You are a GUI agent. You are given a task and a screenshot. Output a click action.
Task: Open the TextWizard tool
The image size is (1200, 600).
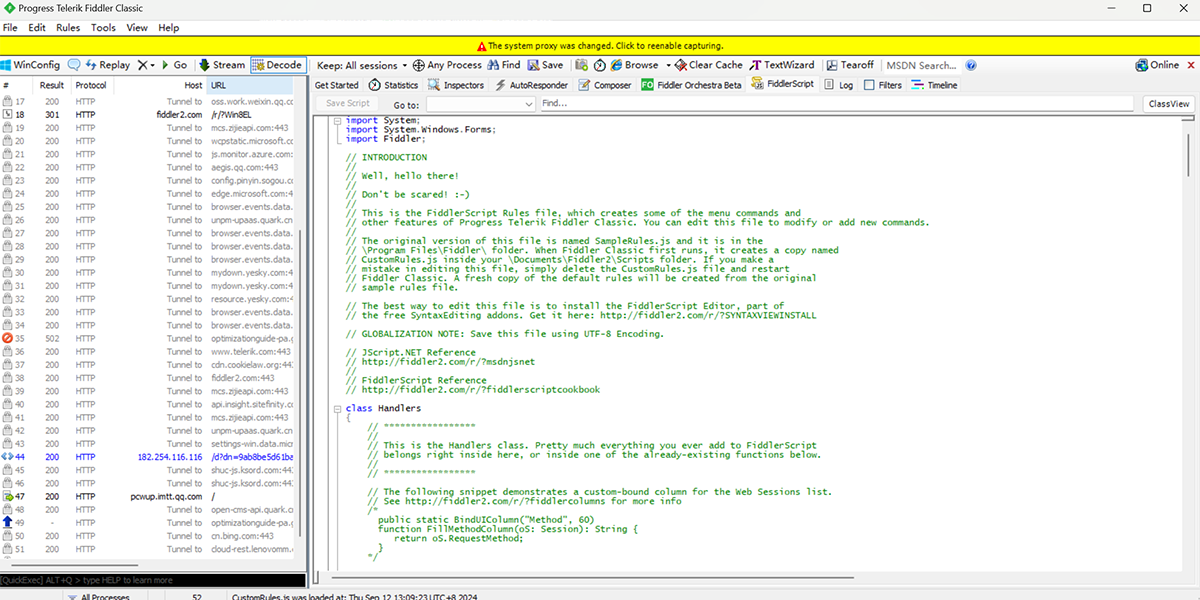[x=782, y=65]
